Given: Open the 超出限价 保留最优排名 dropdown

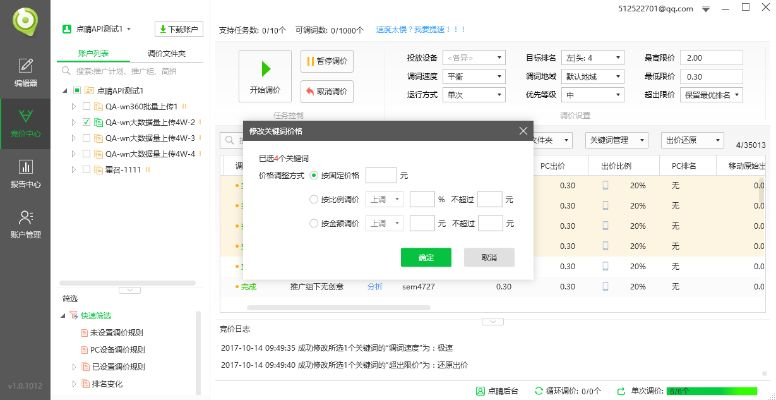Looking at the screenshot, I should pos(711,95).
